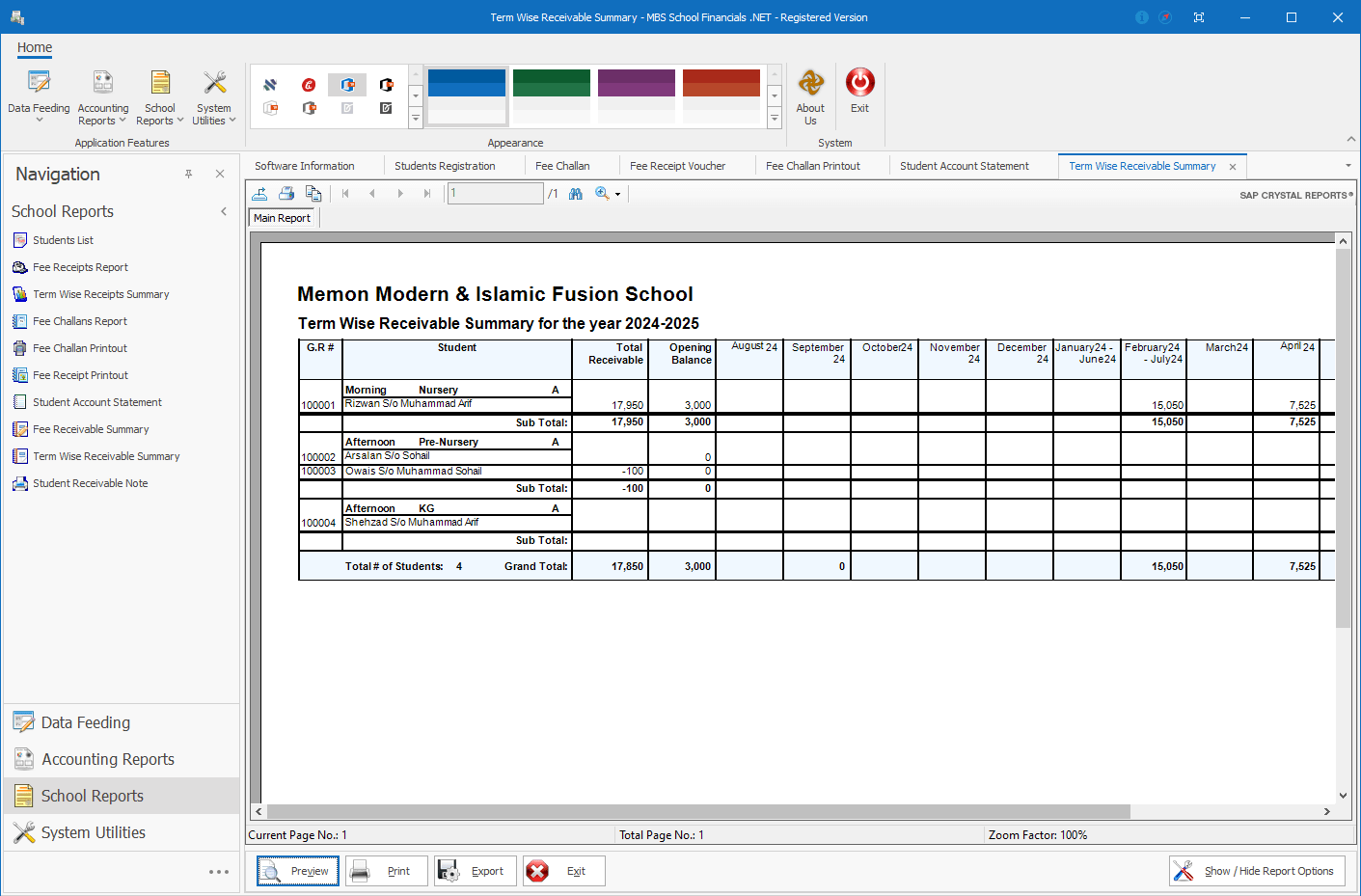Go to the previous report page

(372, 194)
